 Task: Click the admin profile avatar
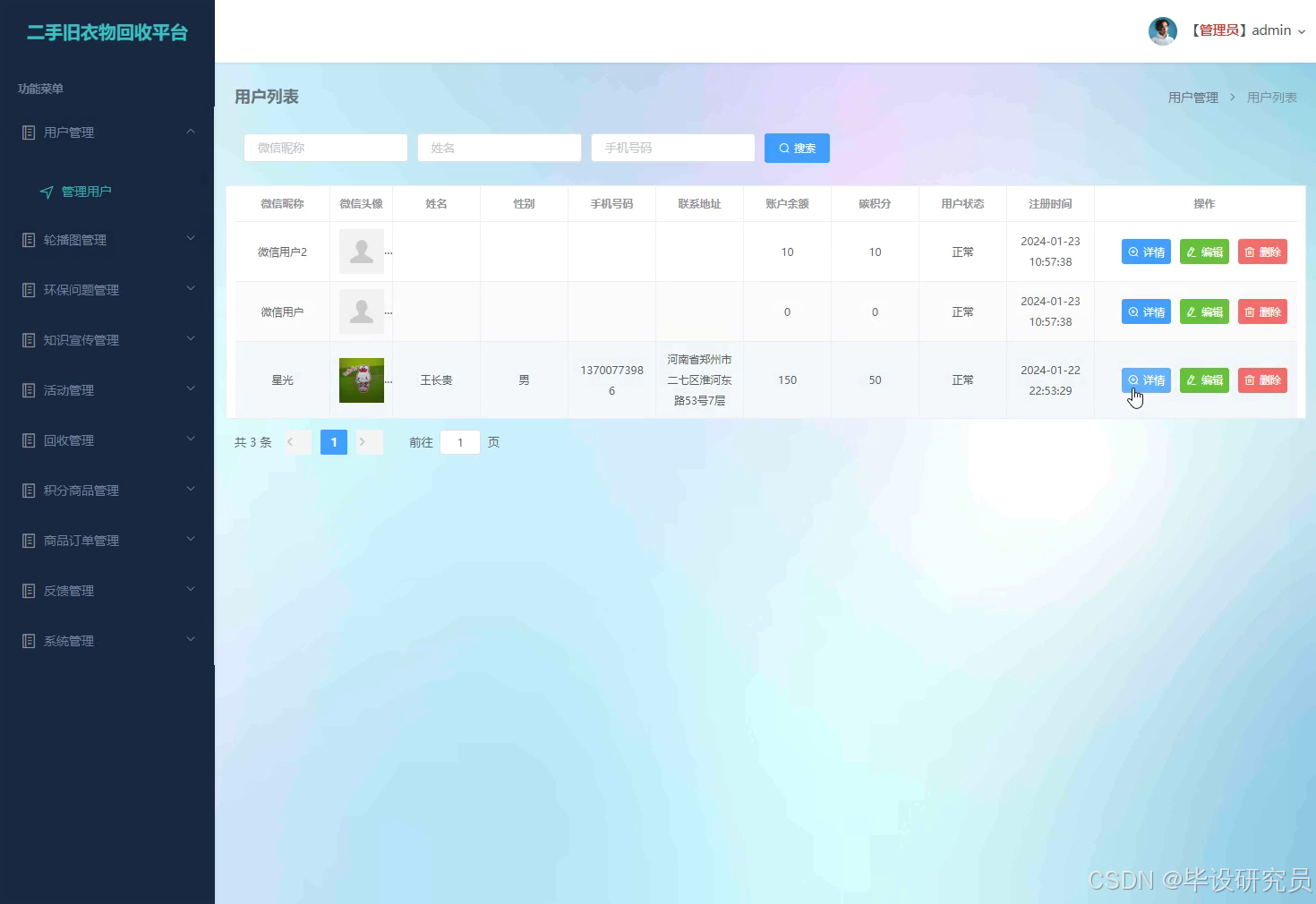1163,30
